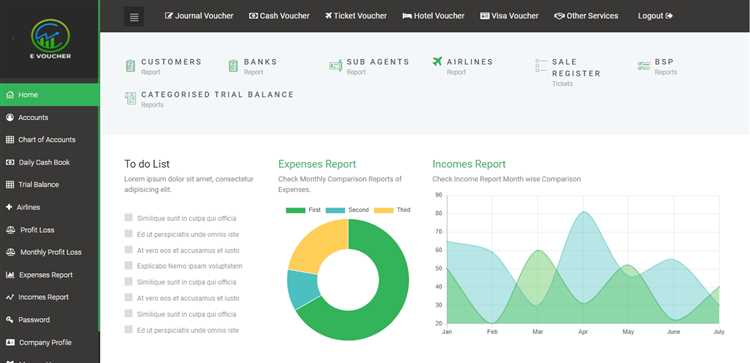The image size is (750, 363).
Task: Click the Sale Register list icon
Action: (x=541, y=66)
